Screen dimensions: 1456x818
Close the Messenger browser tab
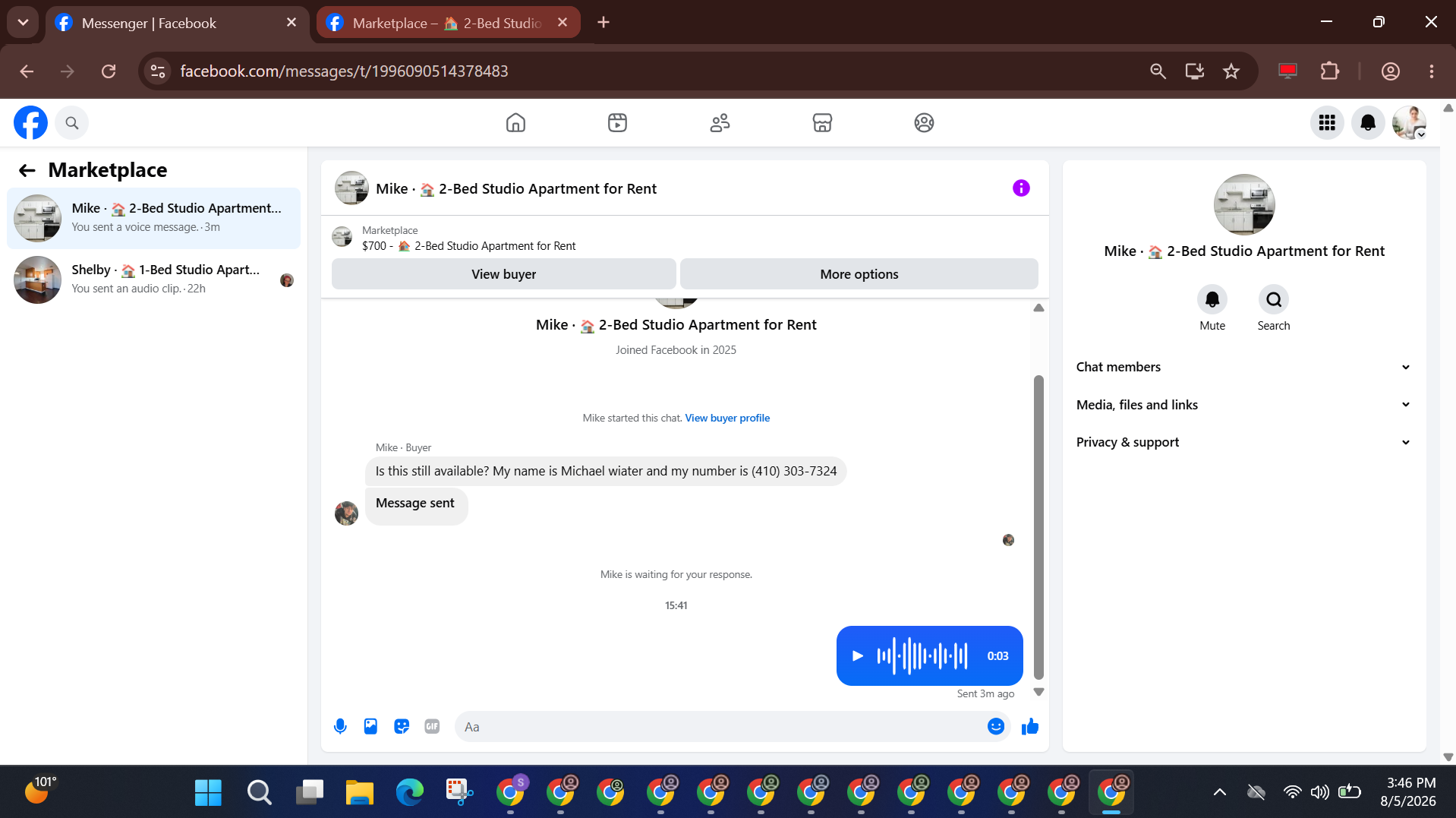point(292,23)
